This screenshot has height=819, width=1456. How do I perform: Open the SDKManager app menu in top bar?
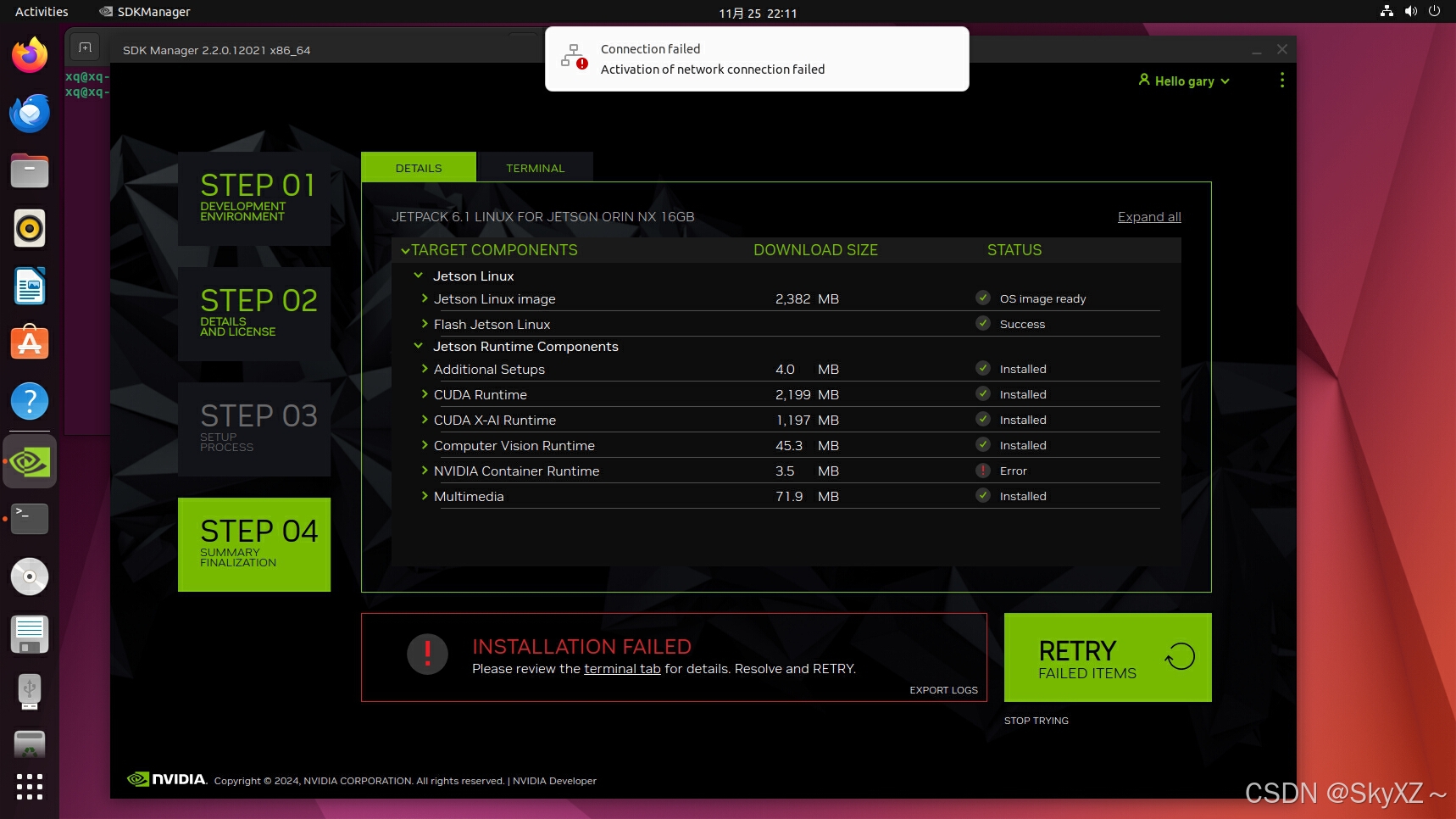point(144,12)
